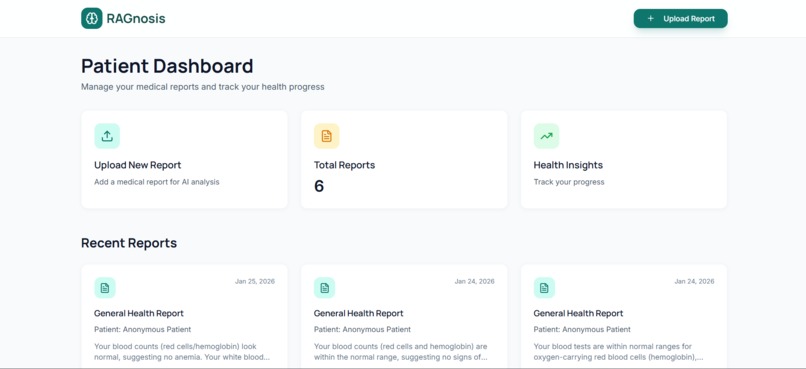Click the file icon on the report starting 'Your blood counts (red cells and hemoglobin)'
Screen dimensions: 806x369
[x=324, y=288]
